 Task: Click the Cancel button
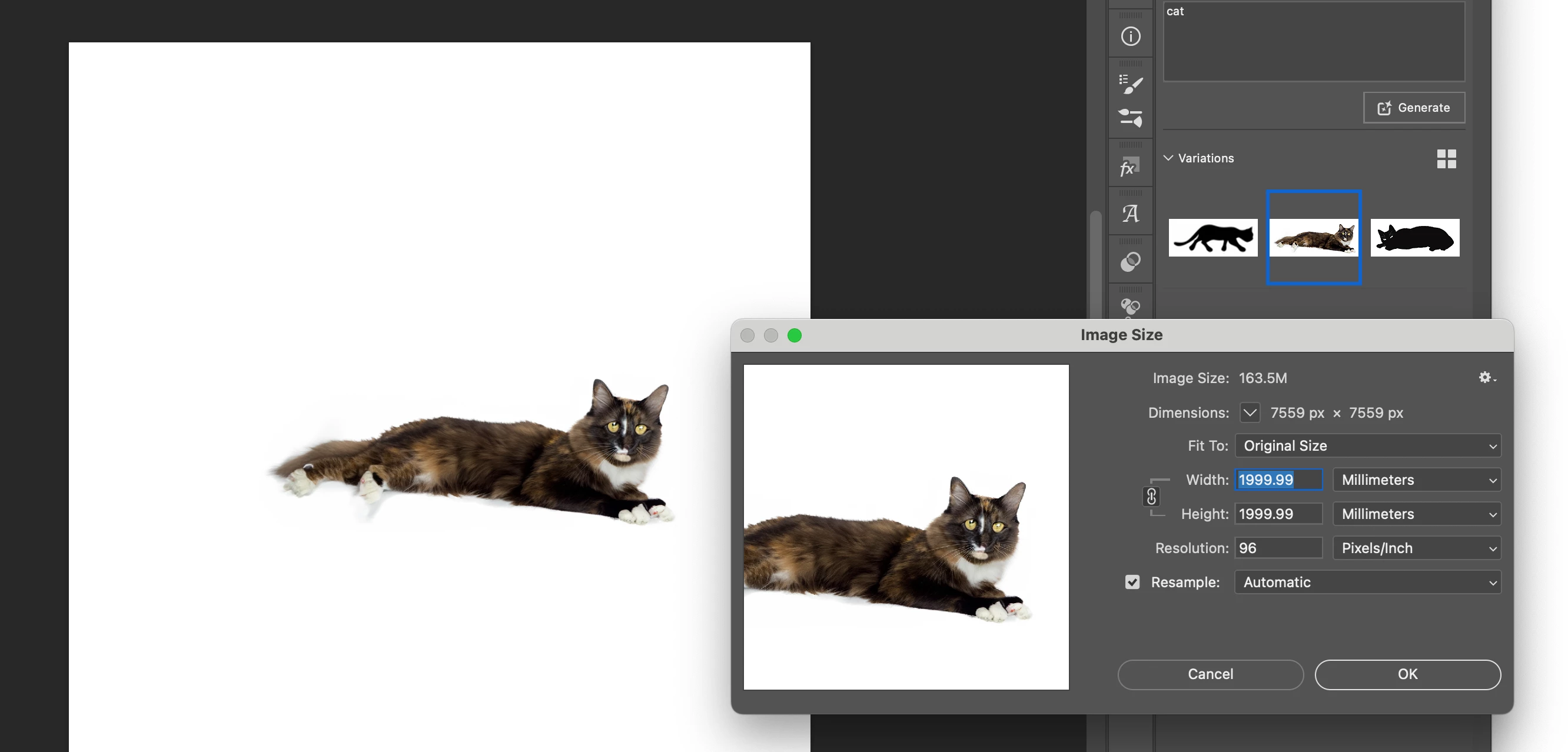point(1210,674)
